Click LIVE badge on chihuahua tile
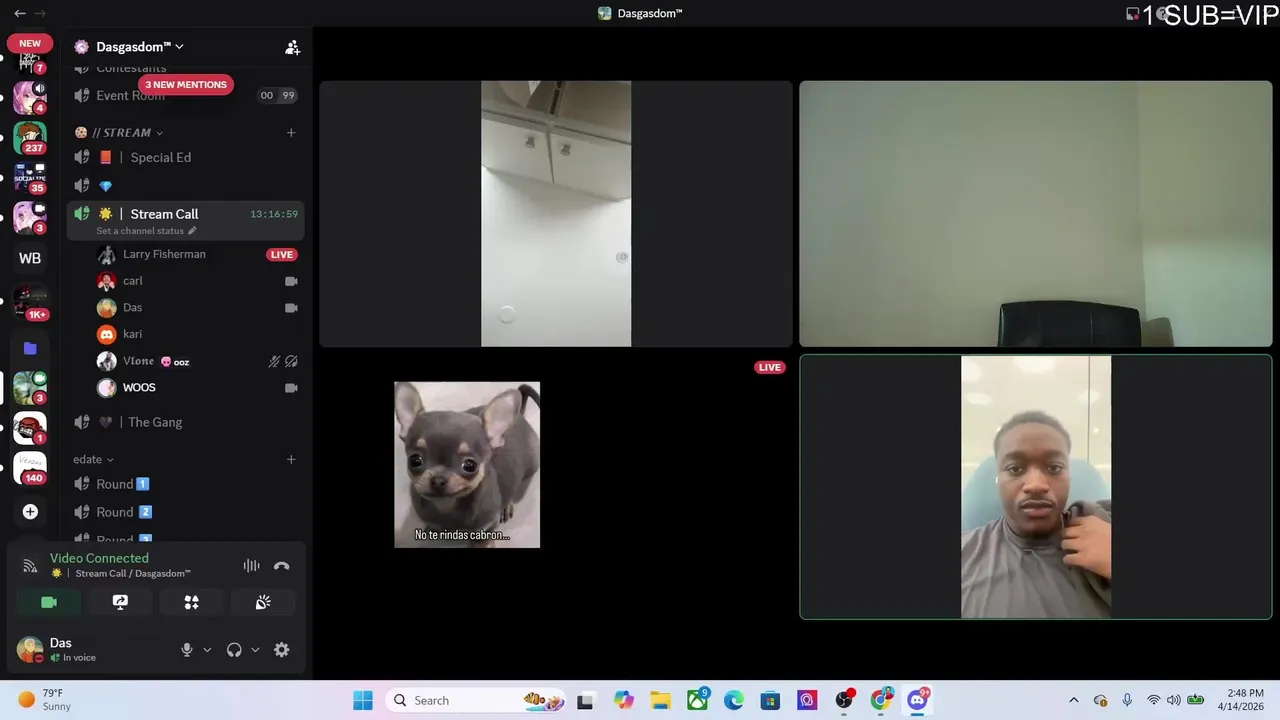1280x720 pixels. [x=769, y=367]
